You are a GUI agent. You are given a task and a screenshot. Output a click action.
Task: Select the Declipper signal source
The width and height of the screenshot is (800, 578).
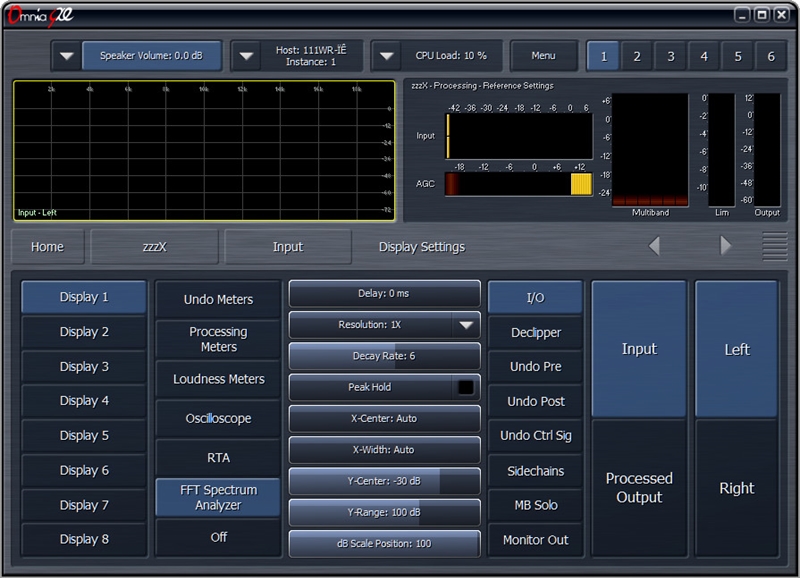click(535, 333)
